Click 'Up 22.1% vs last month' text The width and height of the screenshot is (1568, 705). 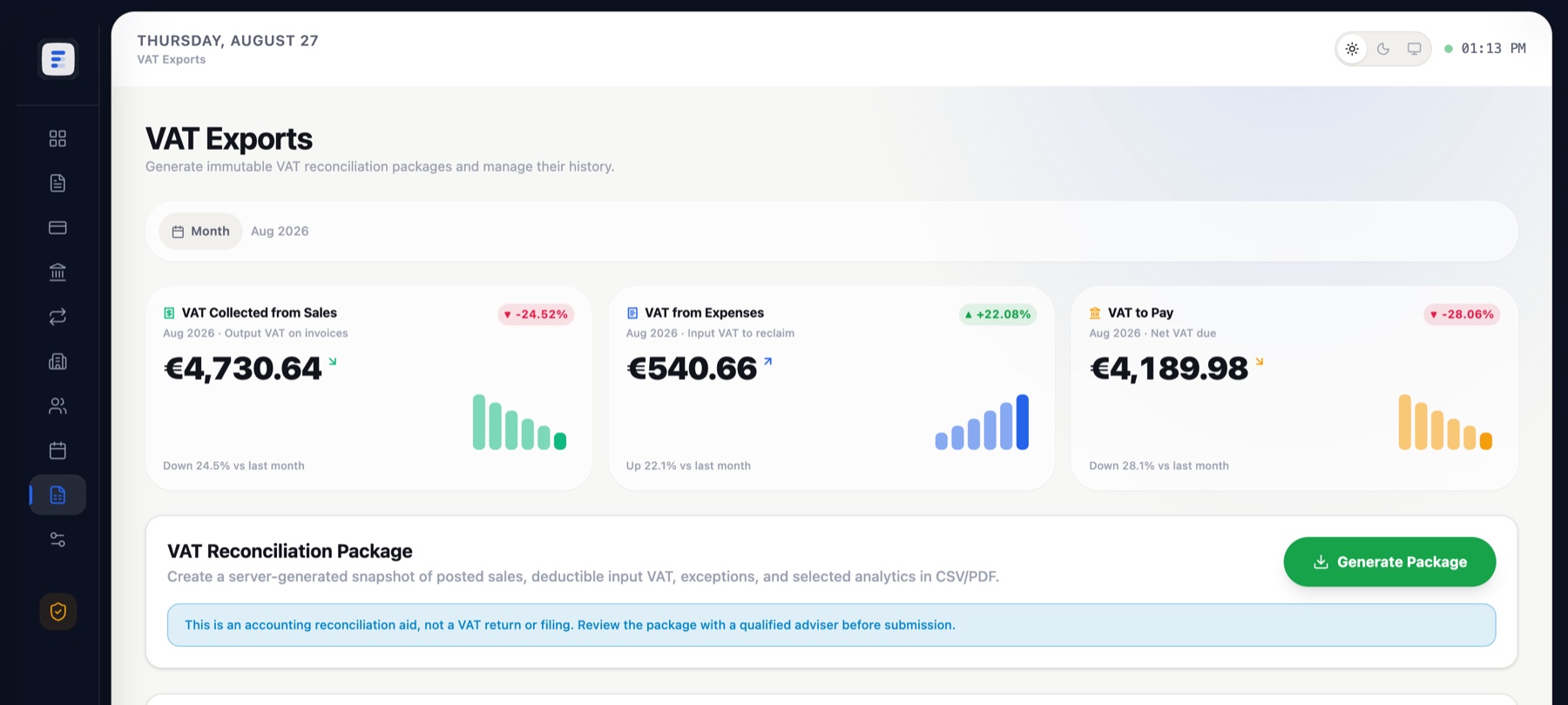[x=688, y=466]
